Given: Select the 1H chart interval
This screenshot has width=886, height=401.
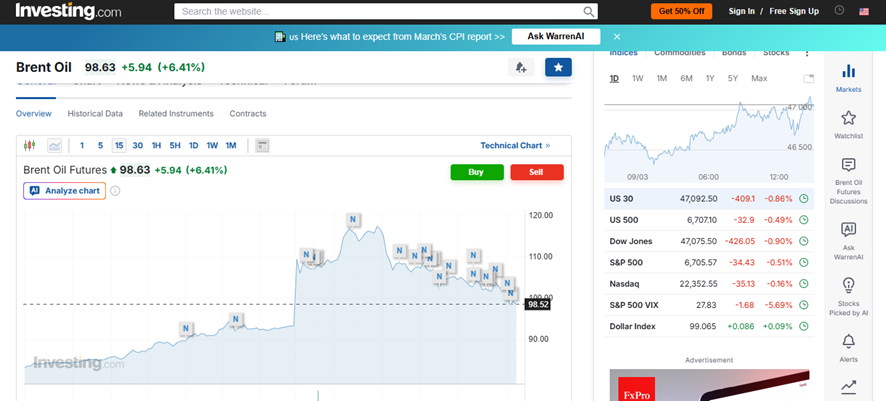Looking at the screenshot, I should (156, 145).
